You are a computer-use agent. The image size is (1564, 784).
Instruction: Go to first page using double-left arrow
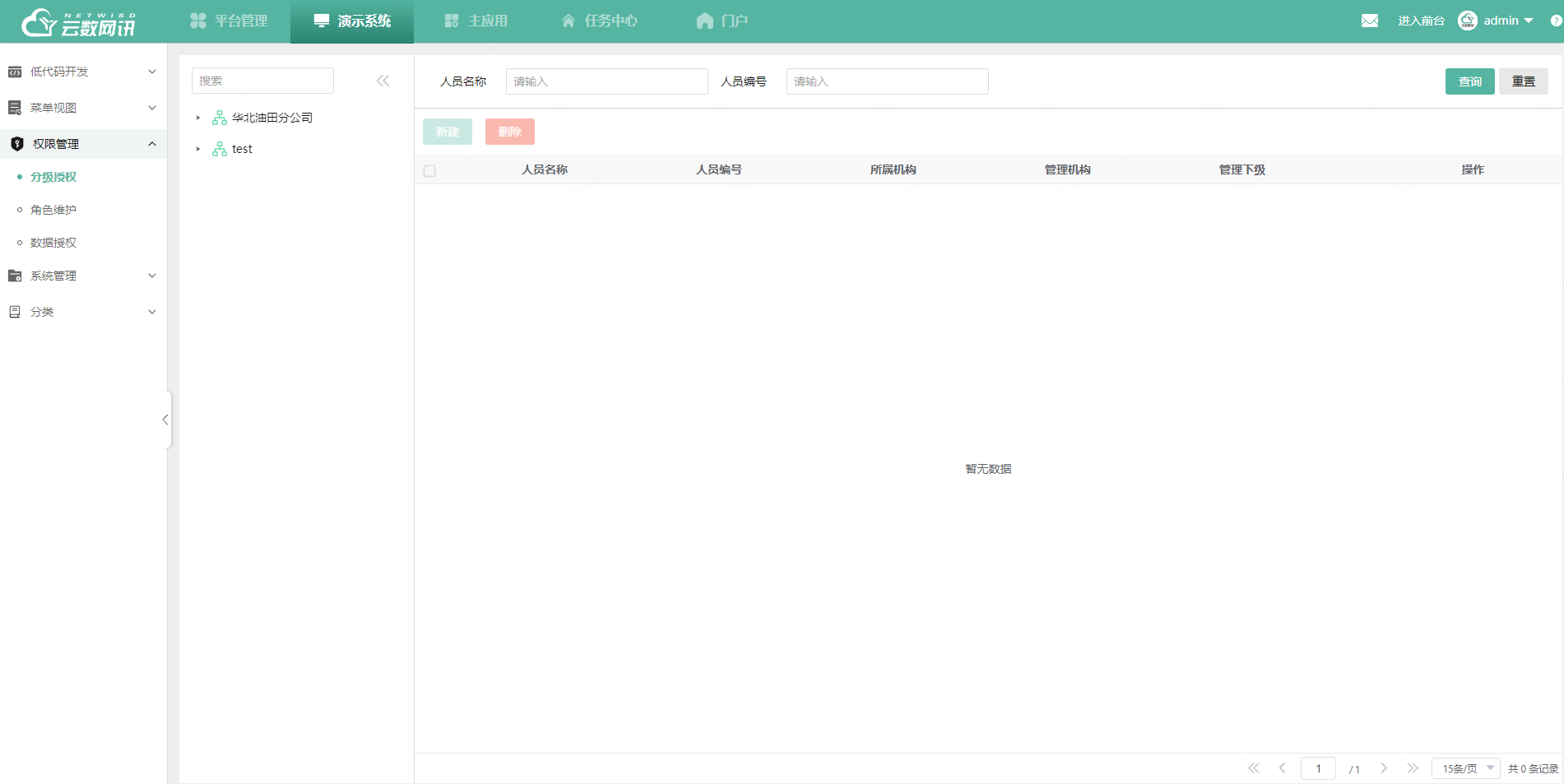1253,768
